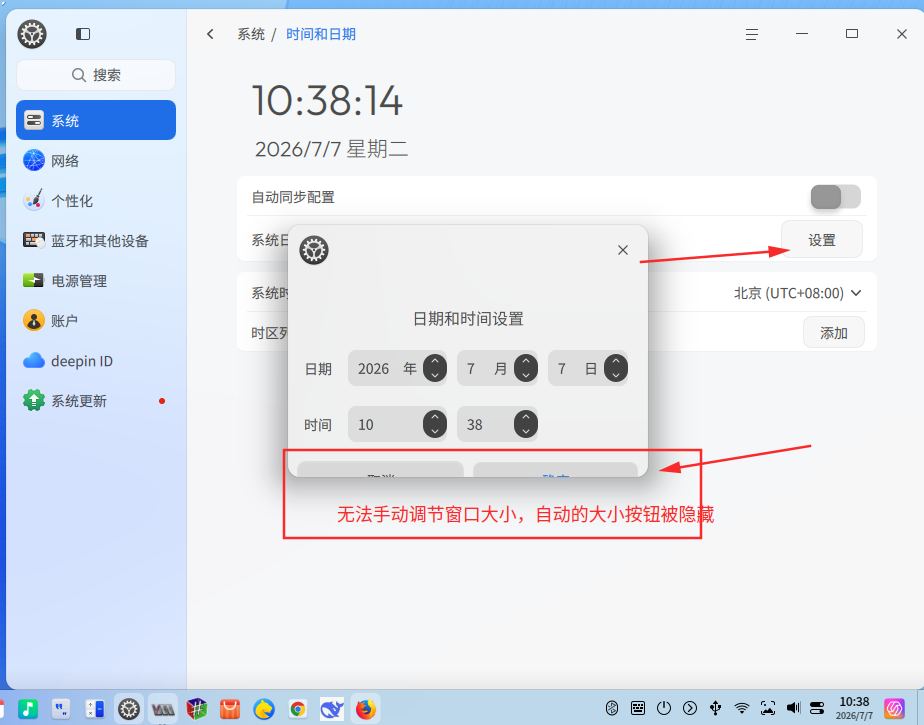Open 系统更新 category
The height and width of the screenshot is (725, 924).
96,401
